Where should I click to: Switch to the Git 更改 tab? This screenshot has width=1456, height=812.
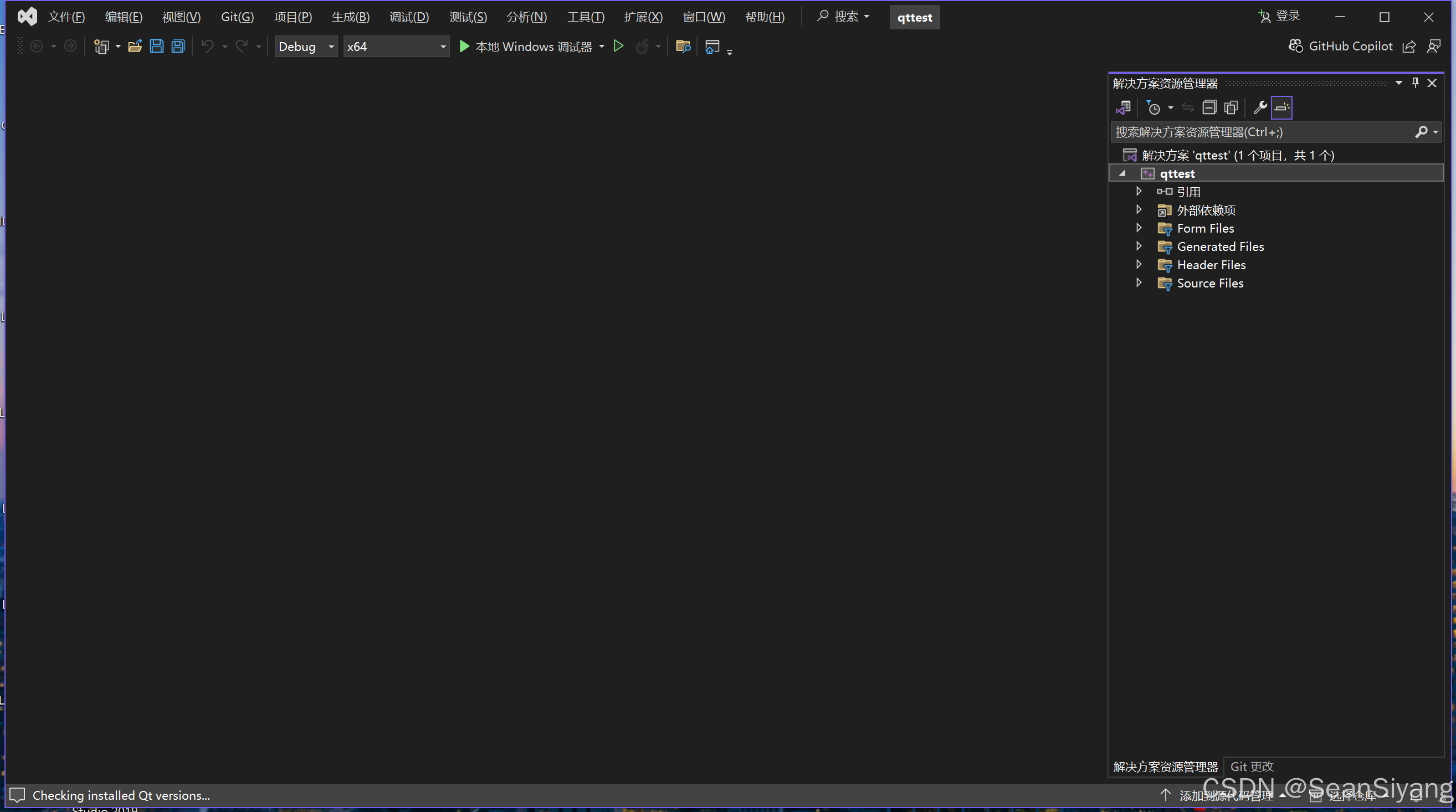coord(1252,766)
